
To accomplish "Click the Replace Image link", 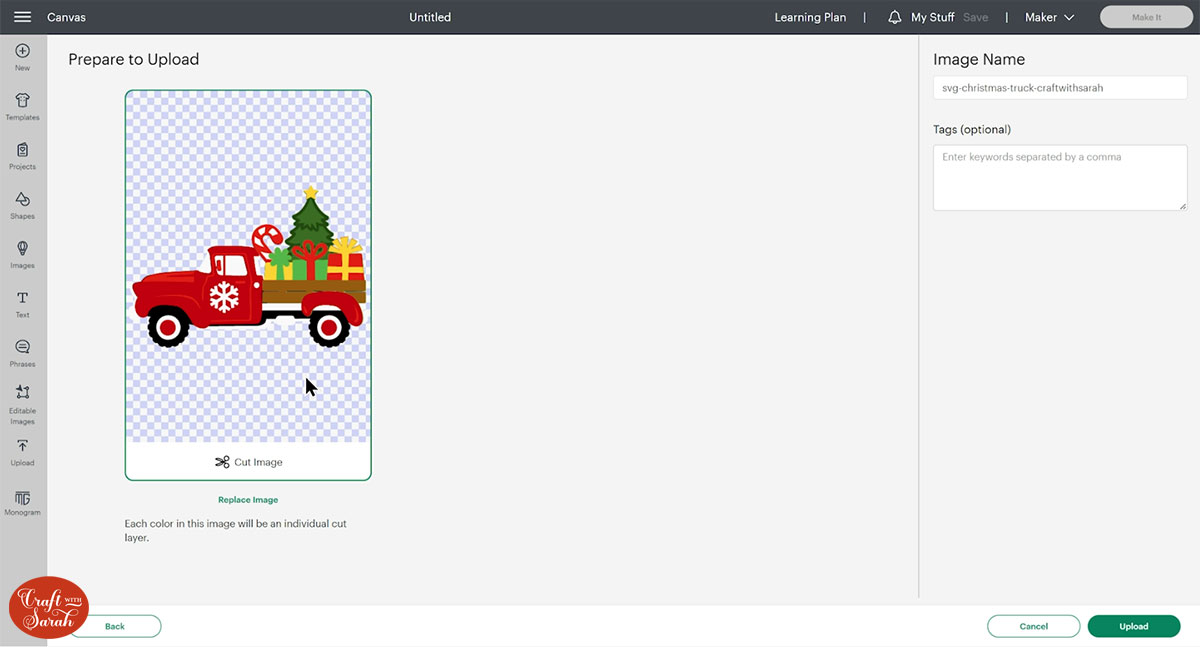I will click(x=248, y=500).
